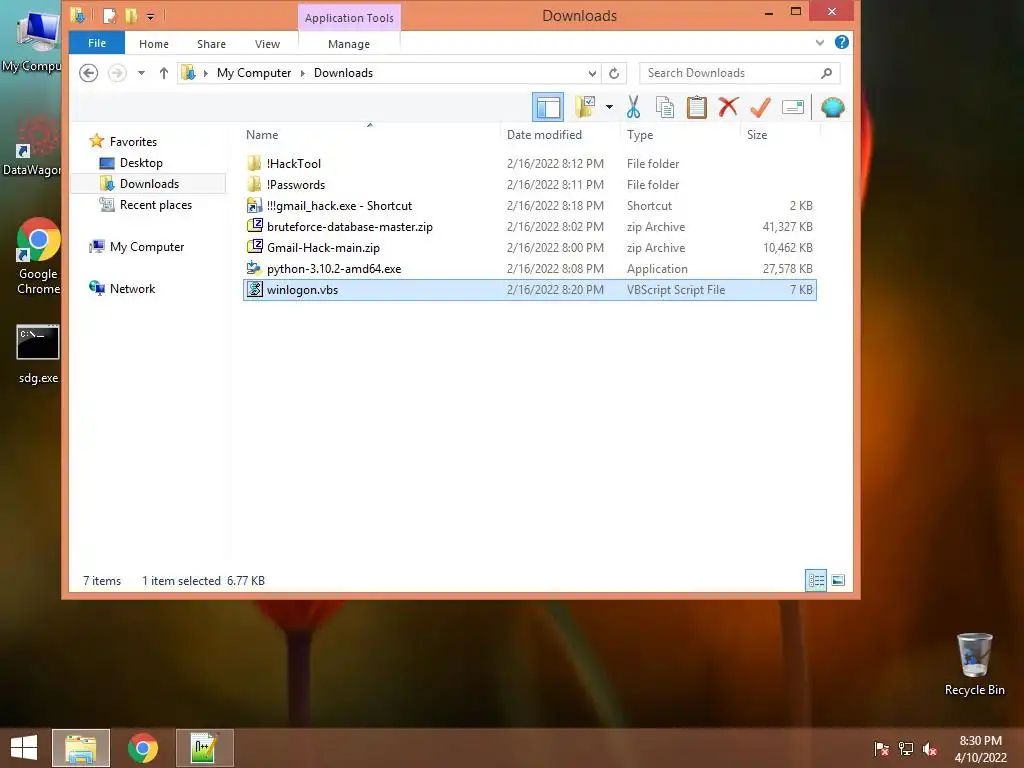The height and width of the screenshot is (768, 1024).
Task: Click the Notepad++ taskbar icon
Action: click(x=204, y=748)
